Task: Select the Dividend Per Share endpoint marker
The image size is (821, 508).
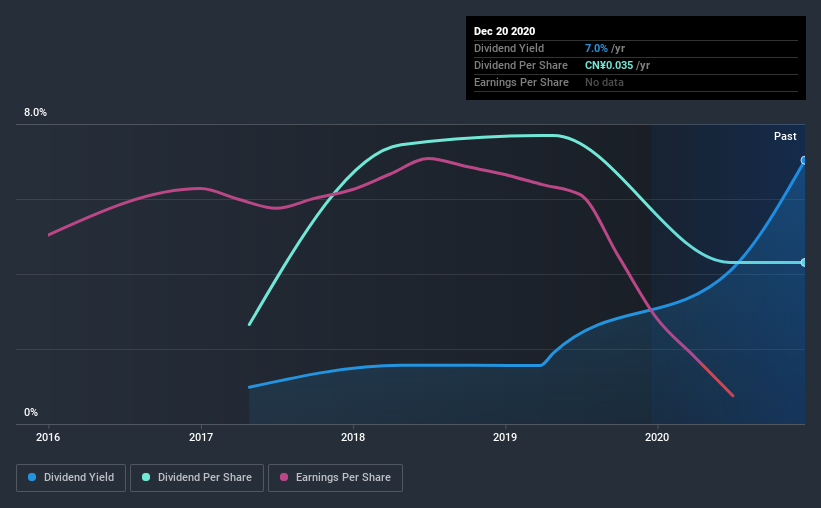Action: tap(804, 262)
